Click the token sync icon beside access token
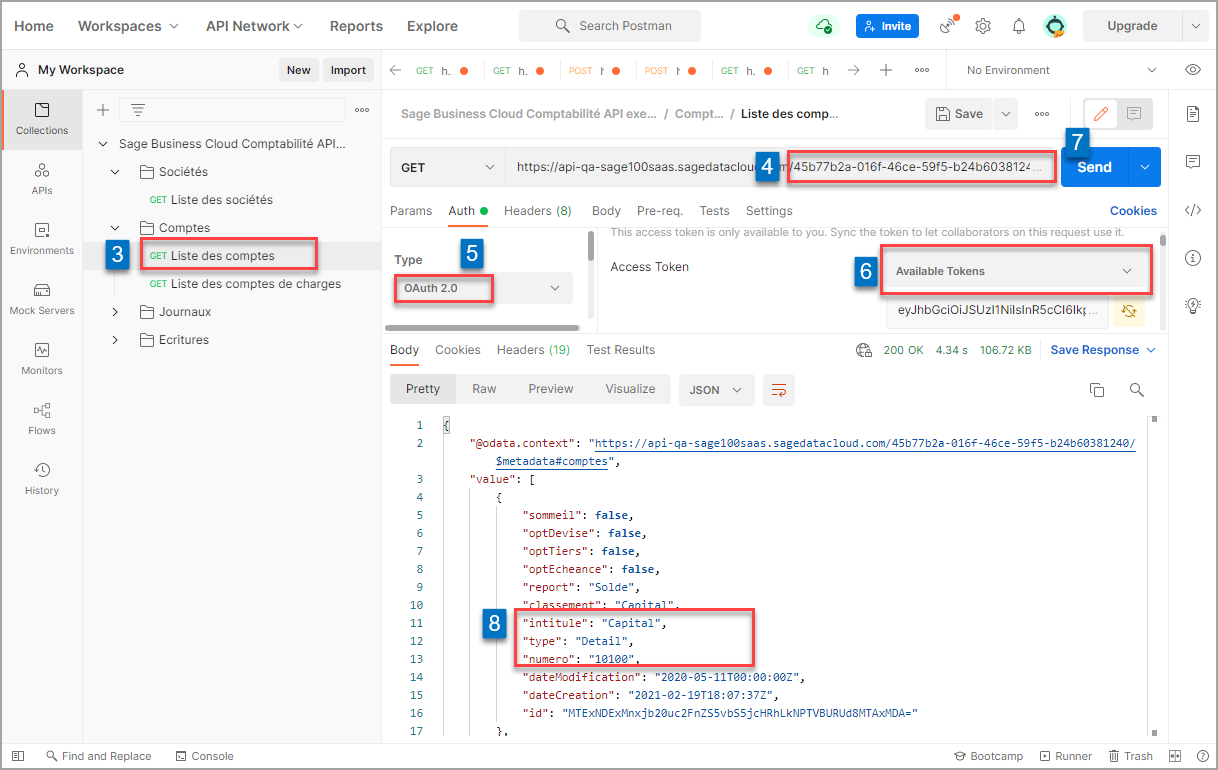Viewport: 1218px width, 770px height. point(1129,312)
